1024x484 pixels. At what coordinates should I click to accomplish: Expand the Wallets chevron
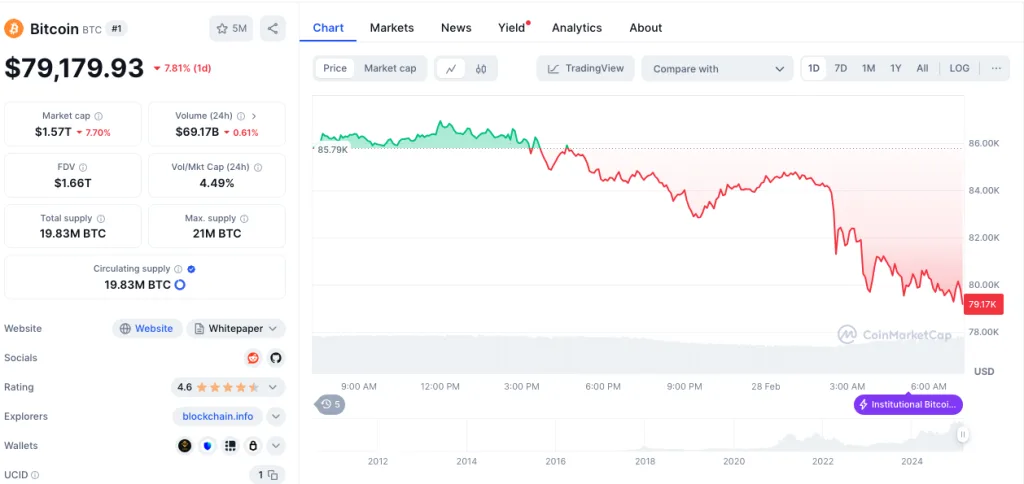276,446
